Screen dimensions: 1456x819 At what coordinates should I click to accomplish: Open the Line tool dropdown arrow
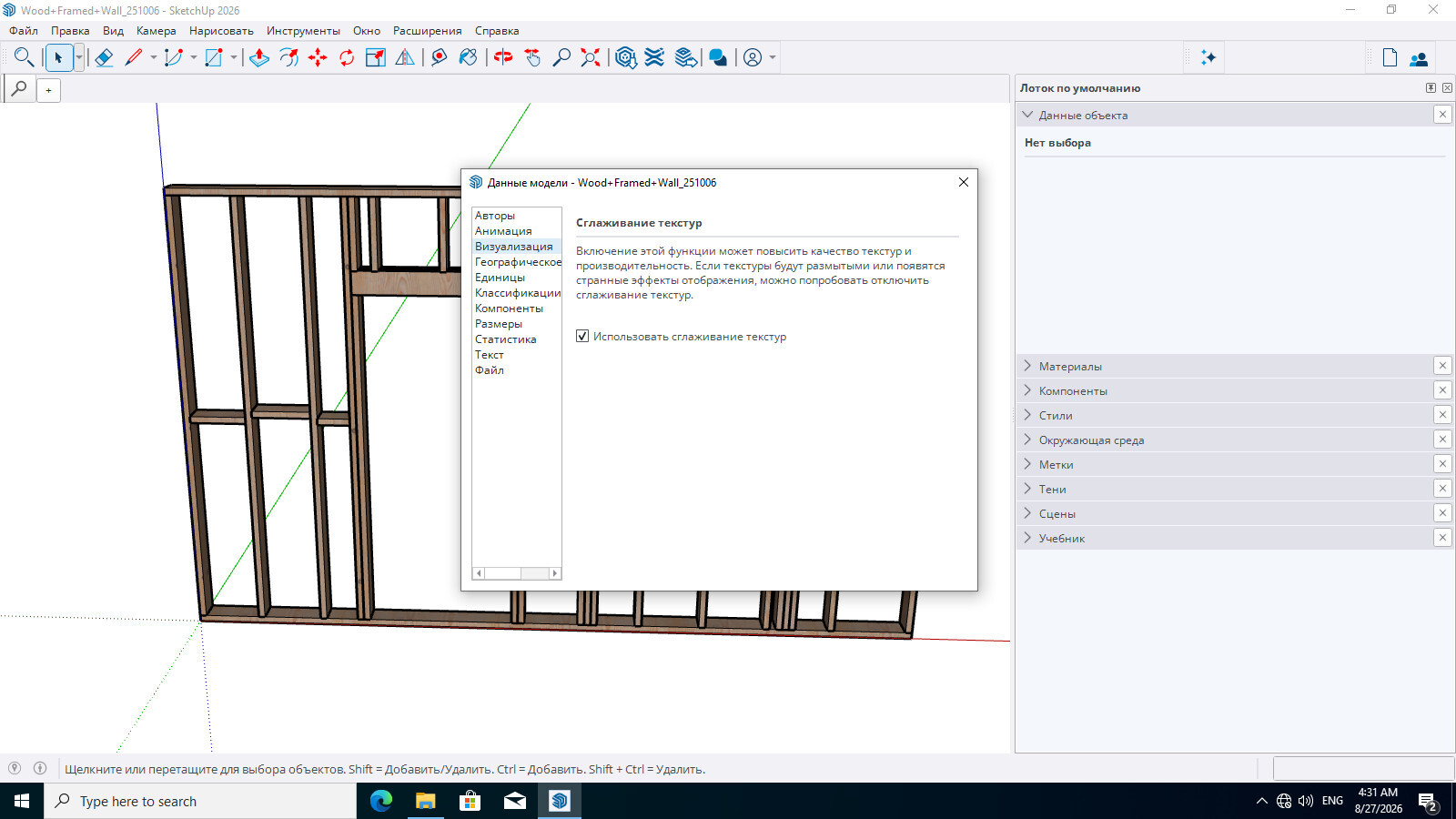(x=154, y=57)
